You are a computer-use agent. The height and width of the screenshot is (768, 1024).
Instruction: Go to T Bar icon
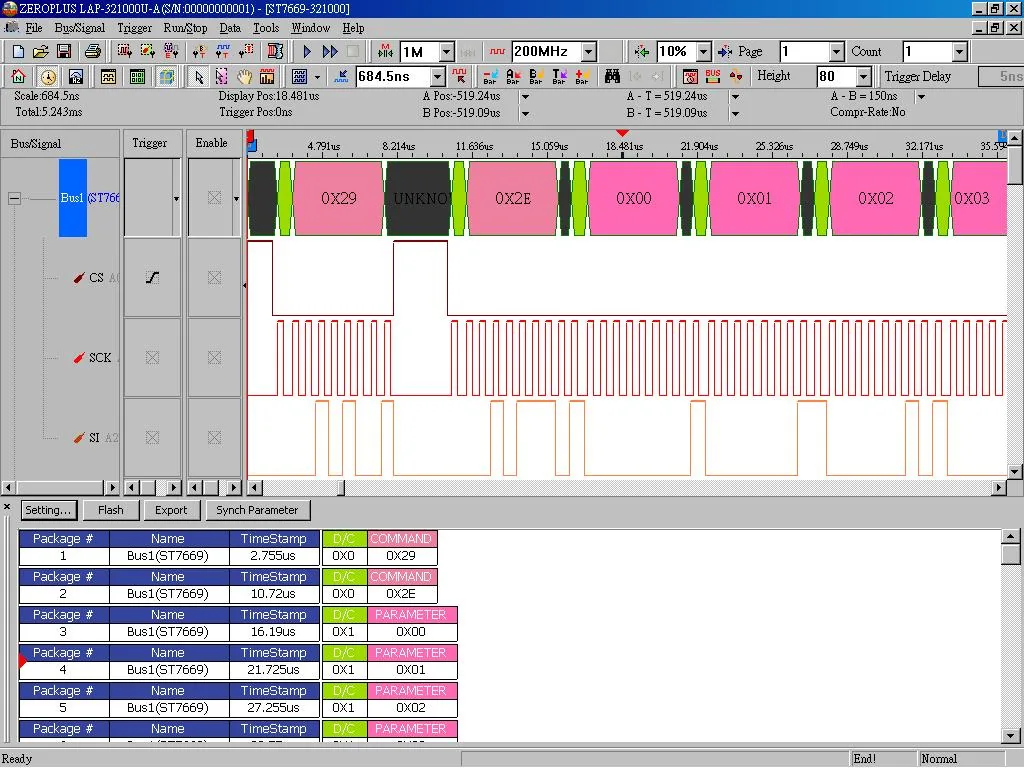[559, 76]
